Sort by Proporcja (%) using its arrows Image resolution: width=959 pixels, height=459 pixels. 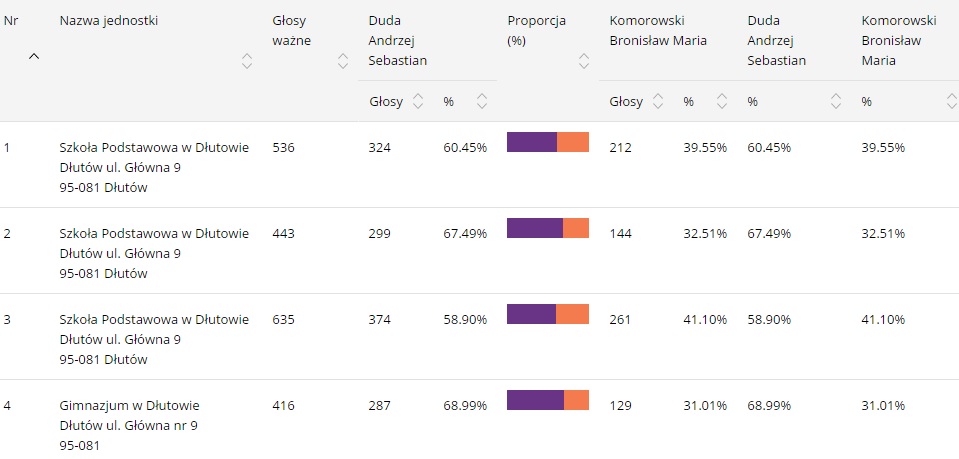pos(583,61)
